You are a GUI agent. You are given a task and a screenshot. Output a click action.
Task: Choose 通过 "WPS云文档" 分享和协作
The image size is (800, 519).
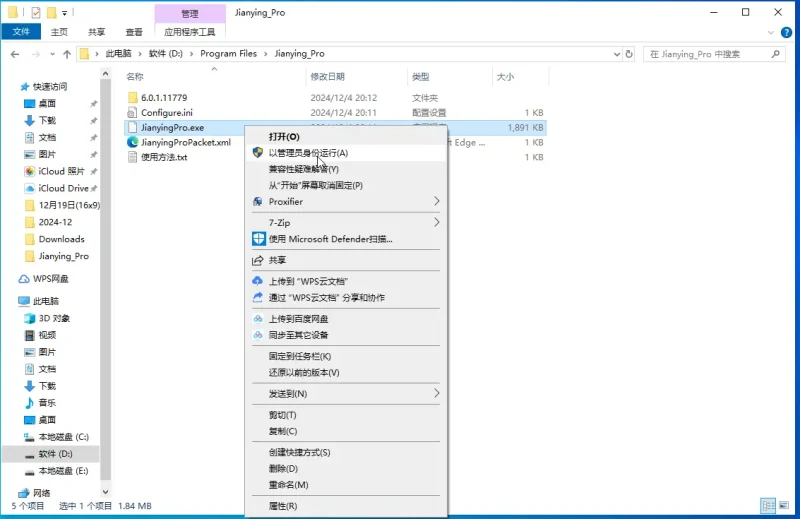coord(346,298)
